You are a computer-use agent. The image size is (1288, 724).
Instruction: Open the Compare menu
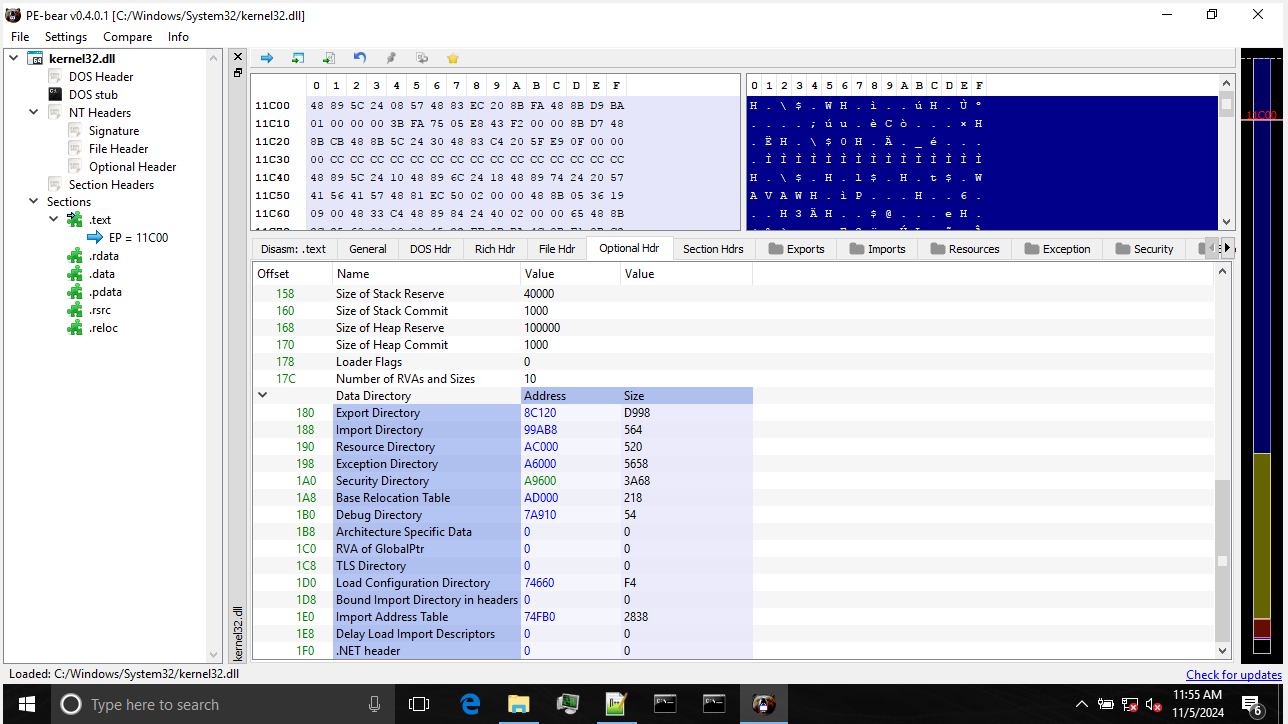(127, 37)
